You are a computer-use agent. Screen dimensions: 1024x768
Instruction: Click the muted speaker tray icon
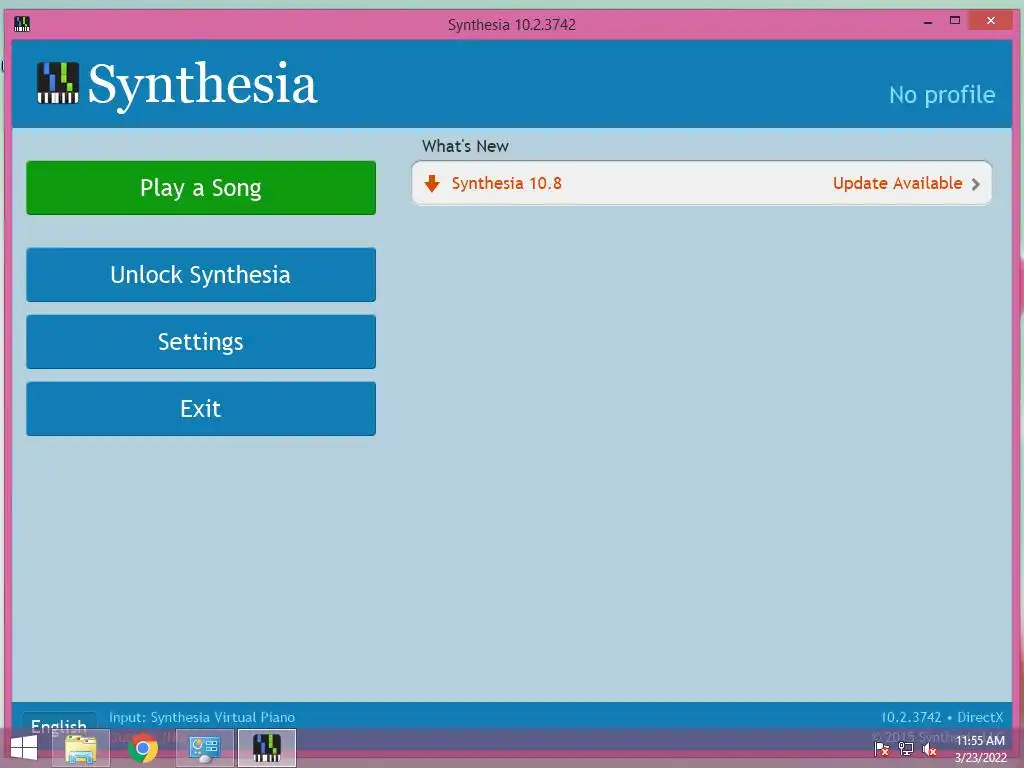pyautogui.click(x=930, y=749)
